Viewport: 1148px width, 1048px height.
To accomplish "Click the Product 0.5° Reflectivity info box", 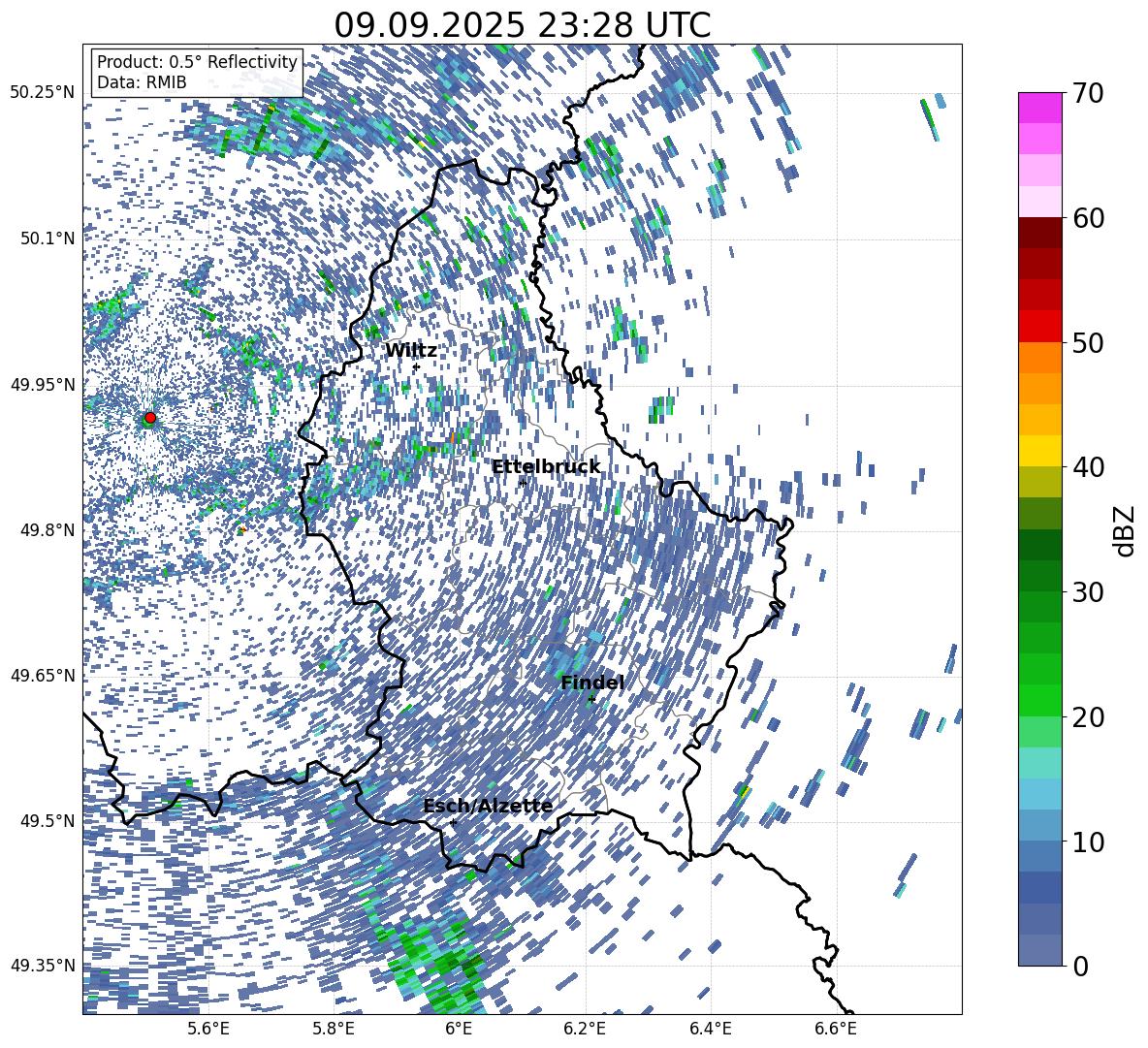I will click(x=197, y=73).
